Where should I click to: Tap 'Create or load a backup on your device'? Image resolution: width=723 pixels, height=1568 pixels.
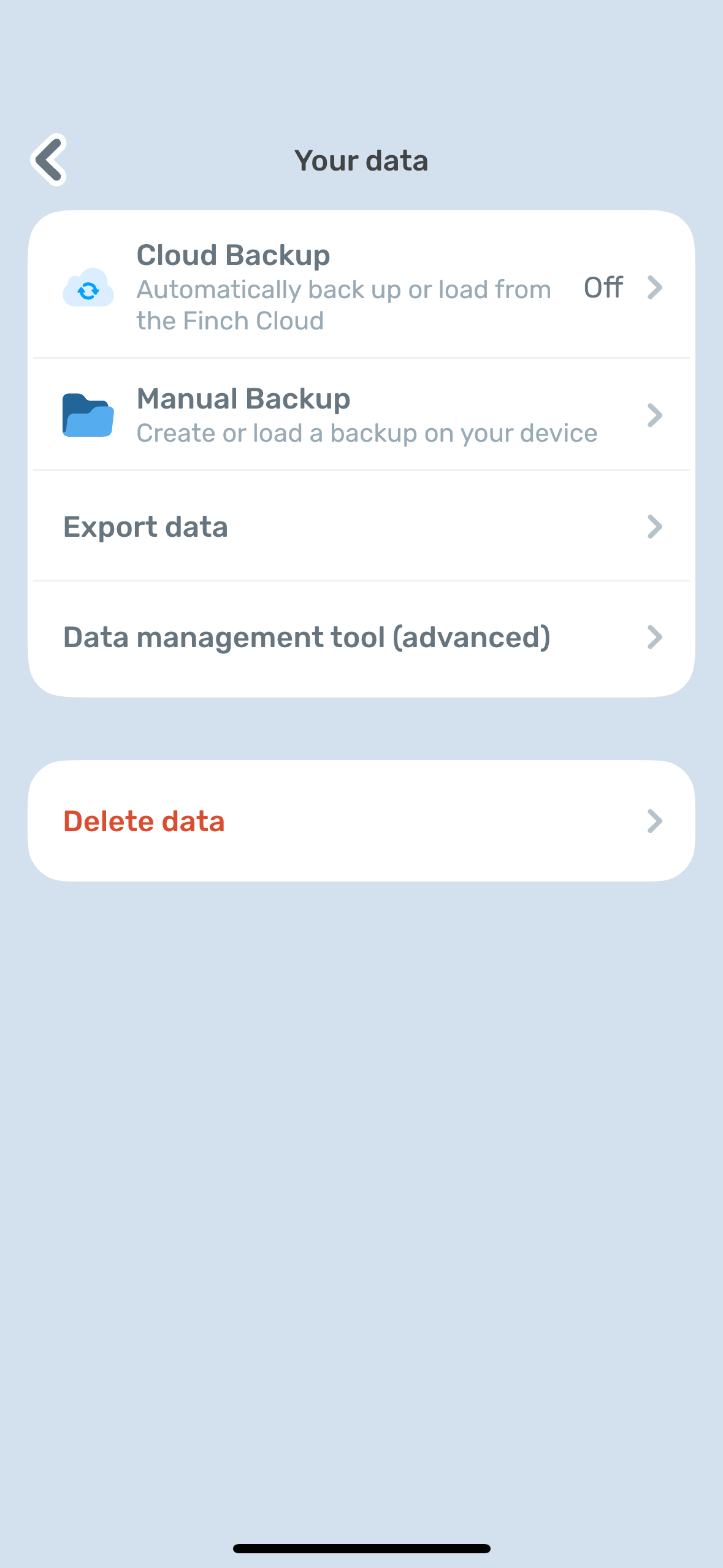[x=367, y=432]
